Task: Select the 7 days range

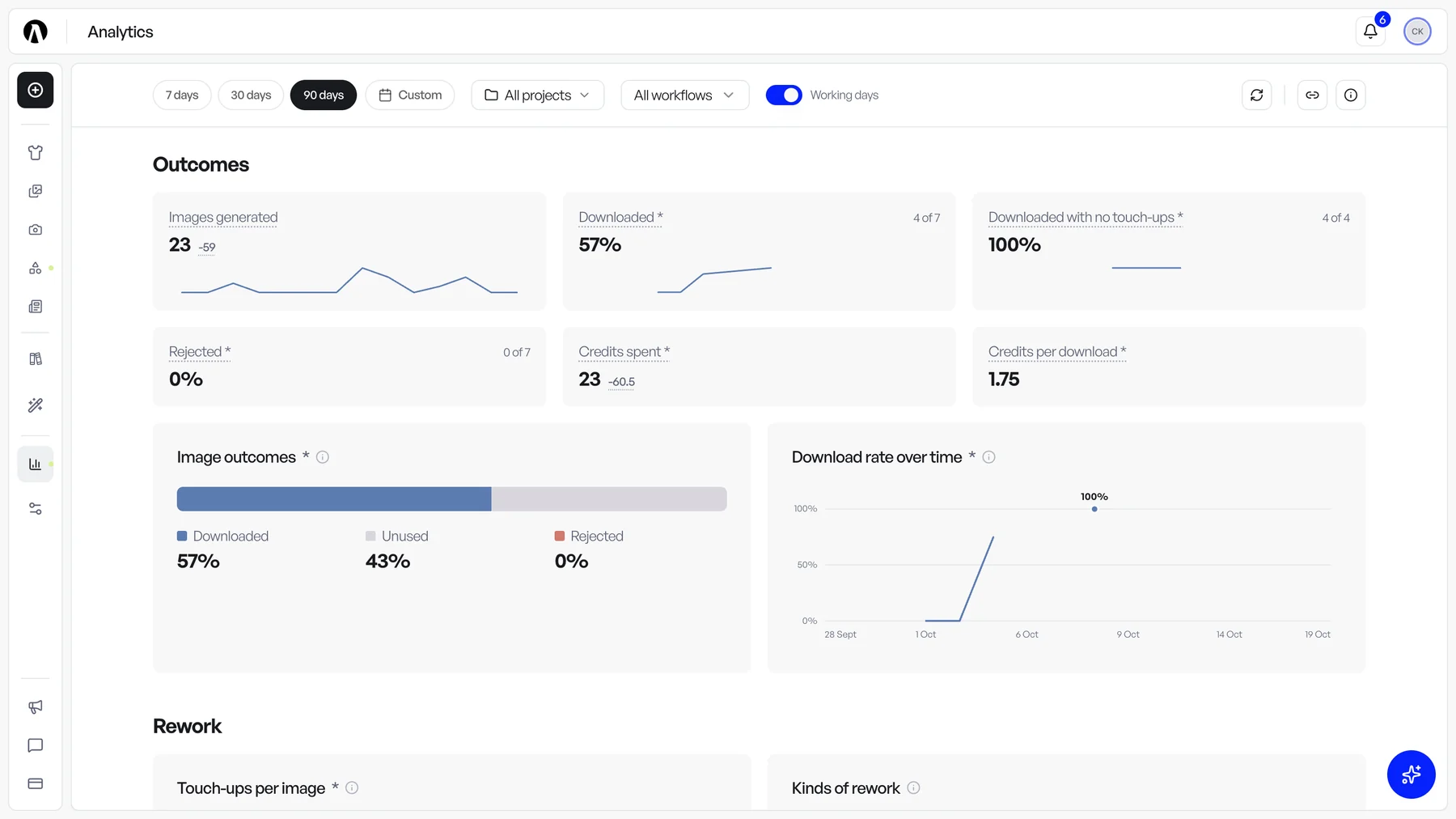Action: click(182, 95)
